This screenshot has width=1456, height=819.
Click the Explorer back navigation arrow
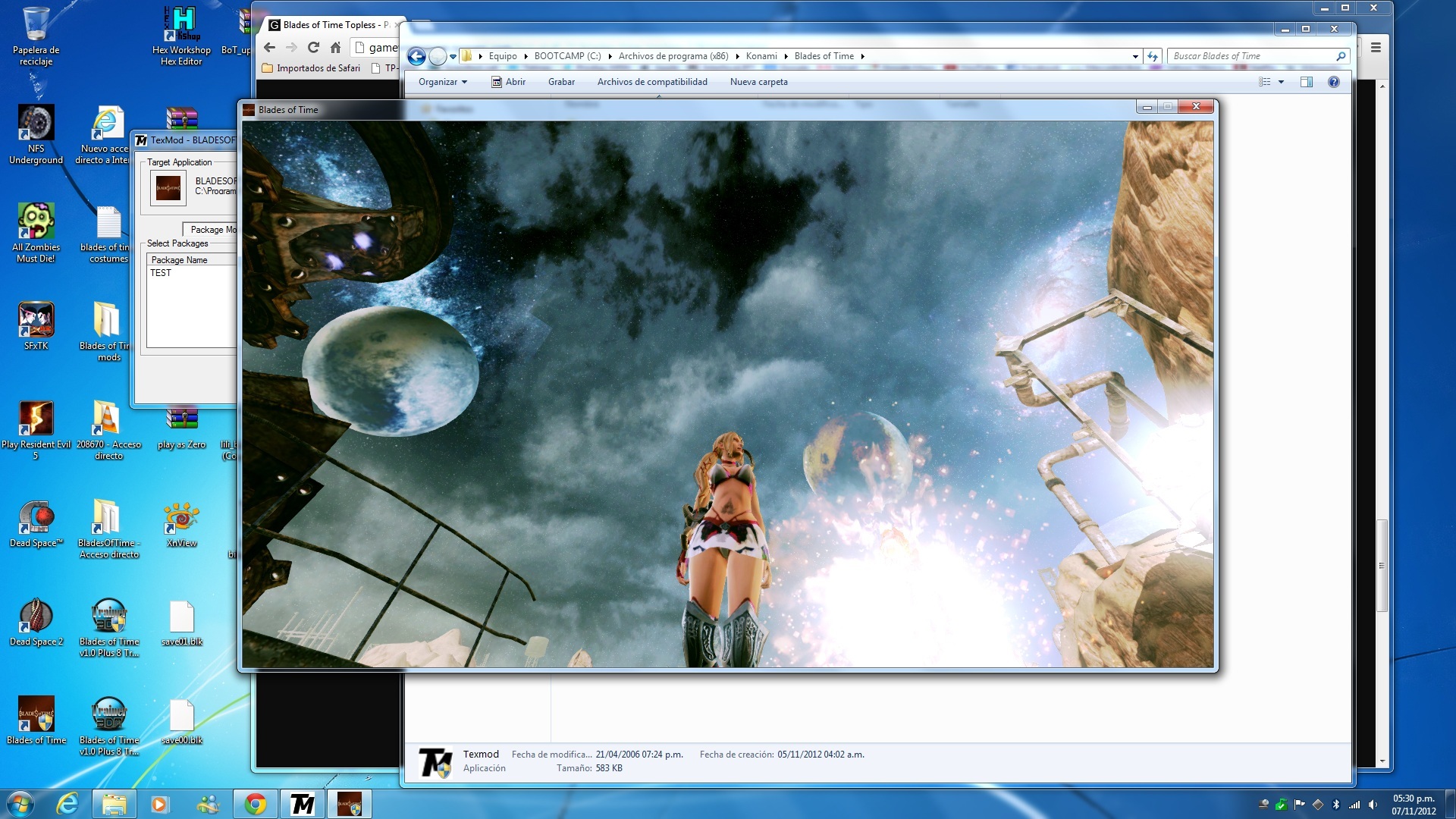pos(416,56)
